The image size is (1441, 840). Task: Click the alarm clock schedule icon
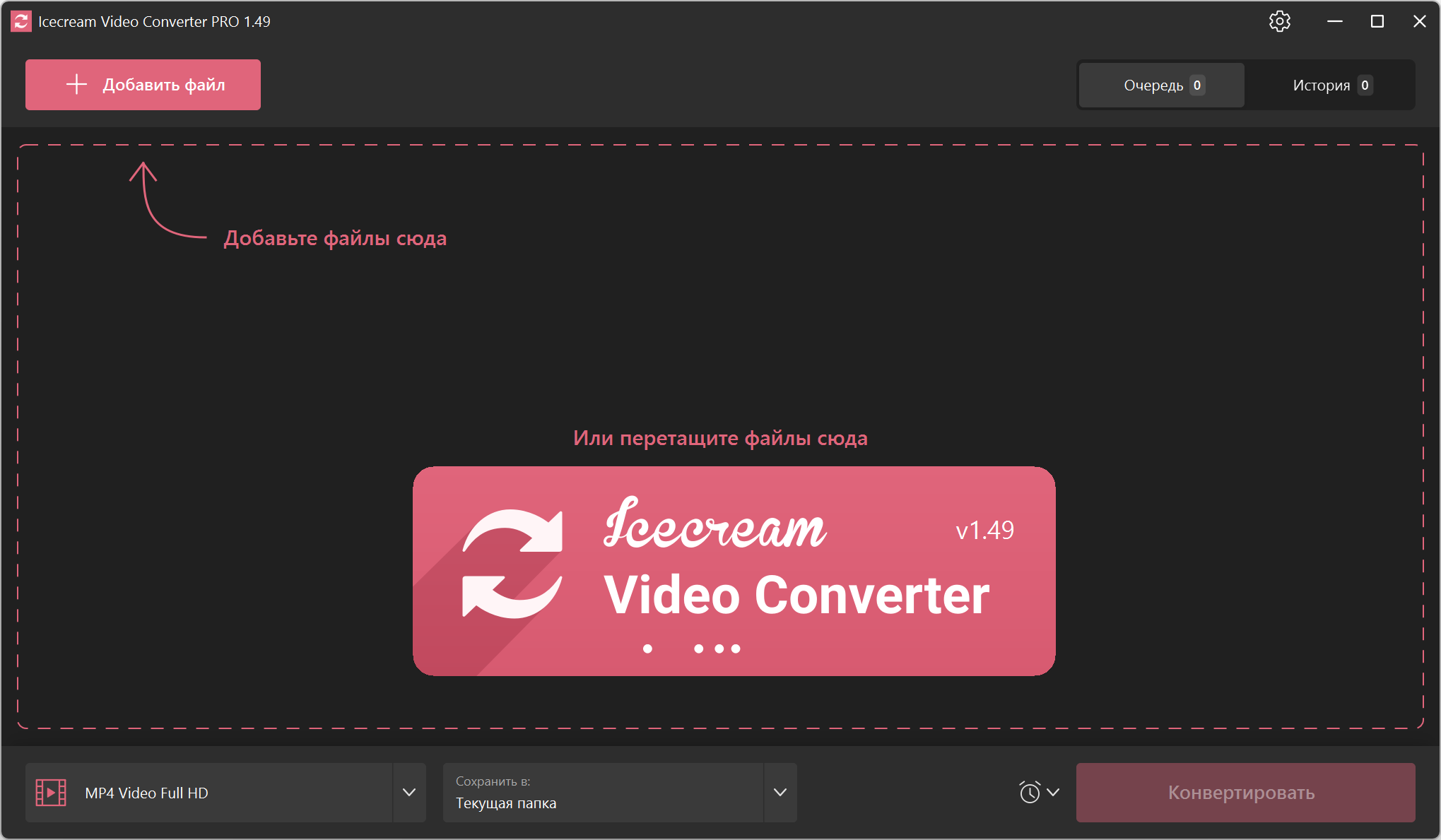click(1030, 792)
